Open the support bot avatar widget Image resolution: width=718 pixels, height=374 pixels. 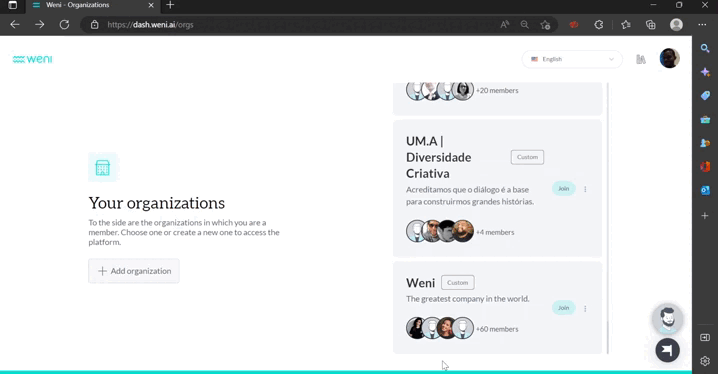(x=668, y=318)
